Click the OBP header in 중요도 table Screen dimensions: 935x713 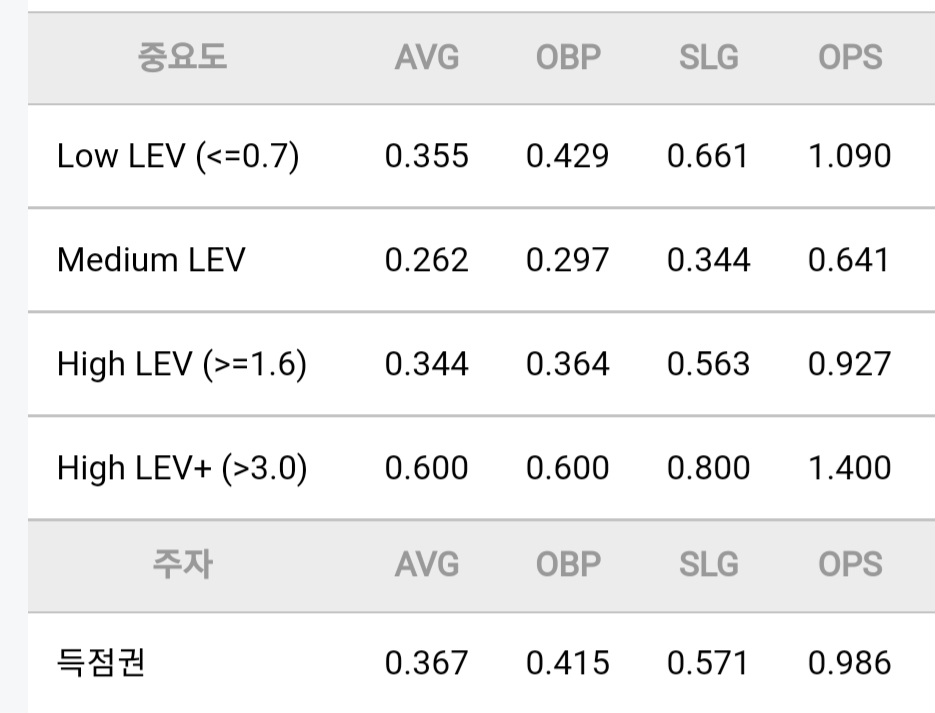568,58
